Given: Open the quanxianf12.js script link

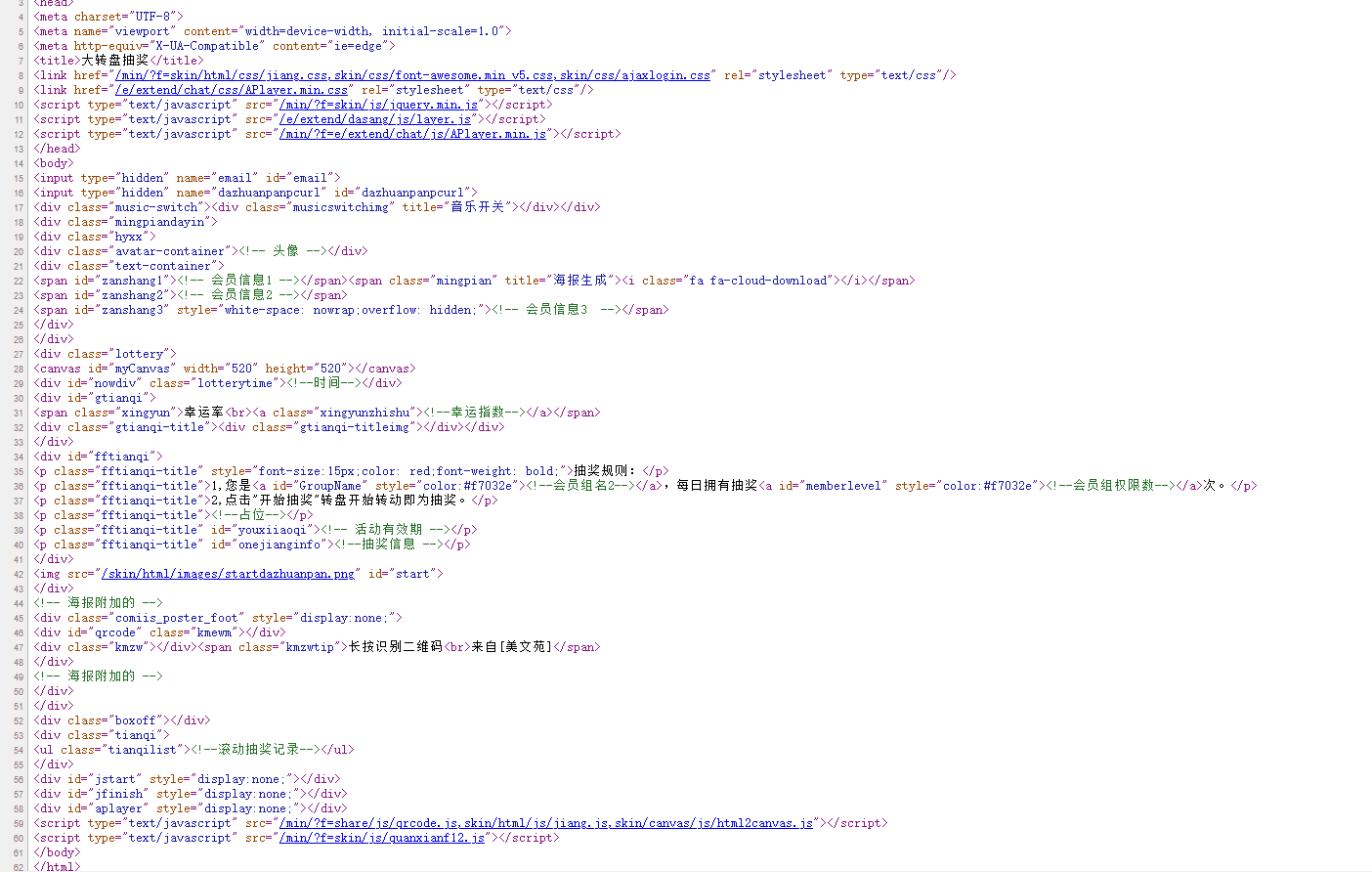Looking at the screenshot, I should click(382, 838).
